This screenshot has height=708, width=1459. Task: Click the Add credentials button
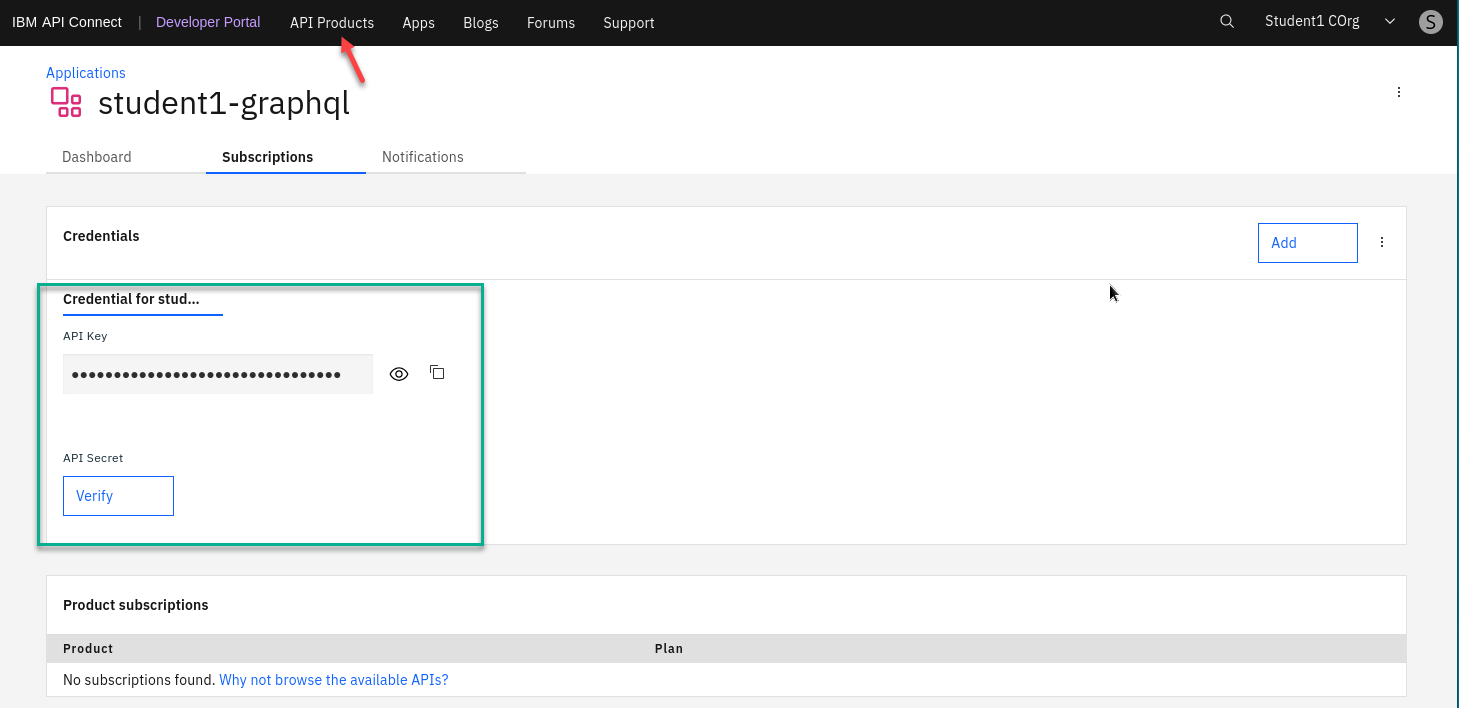pos(1307,243)
